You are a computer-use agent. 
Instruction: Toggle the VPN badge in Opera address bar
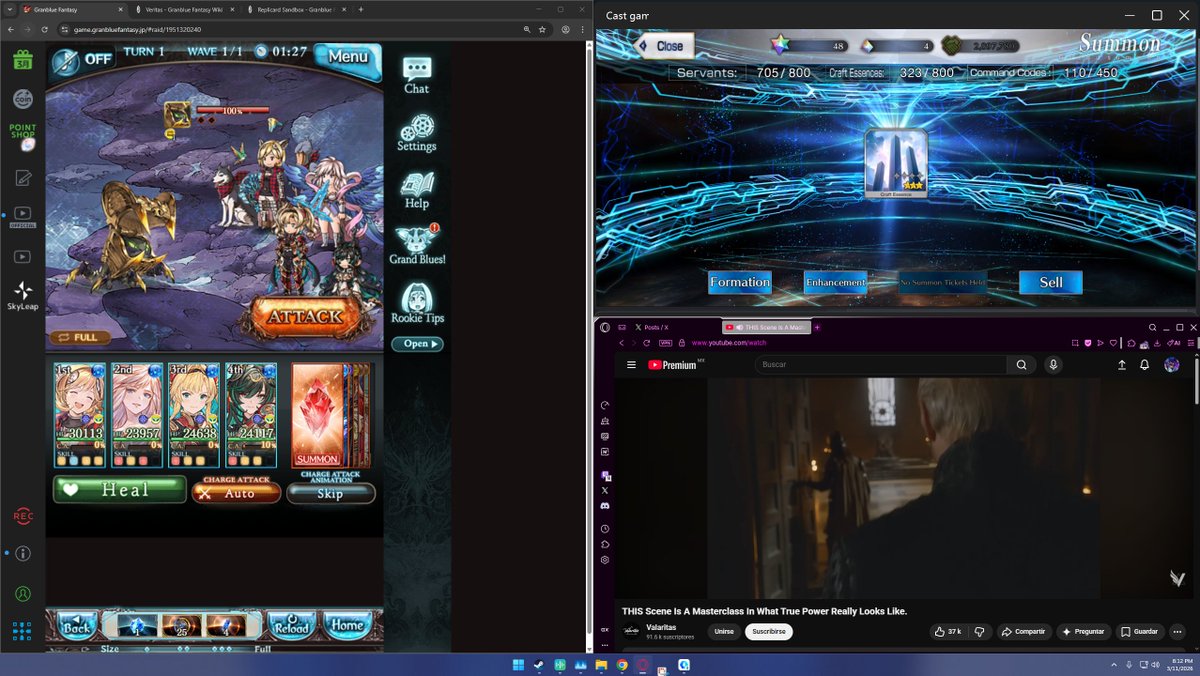(664, 343)
